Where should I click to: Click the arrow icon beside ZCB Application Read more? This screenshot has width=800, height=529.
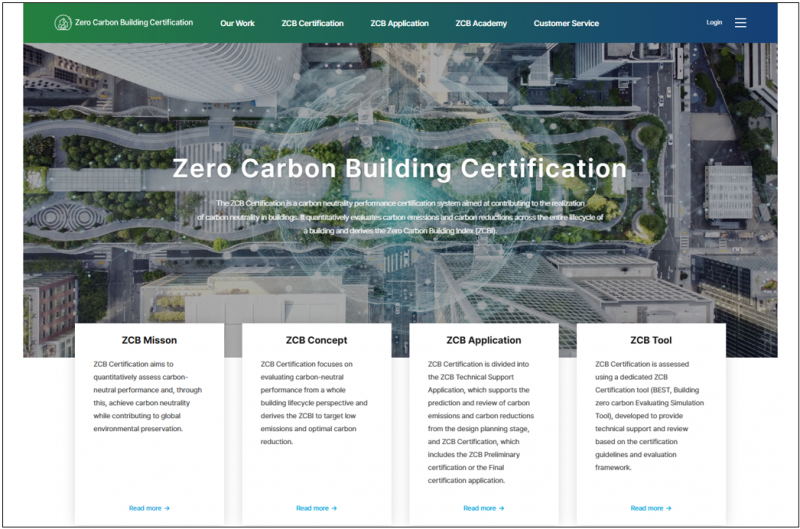tap(502, 508)
